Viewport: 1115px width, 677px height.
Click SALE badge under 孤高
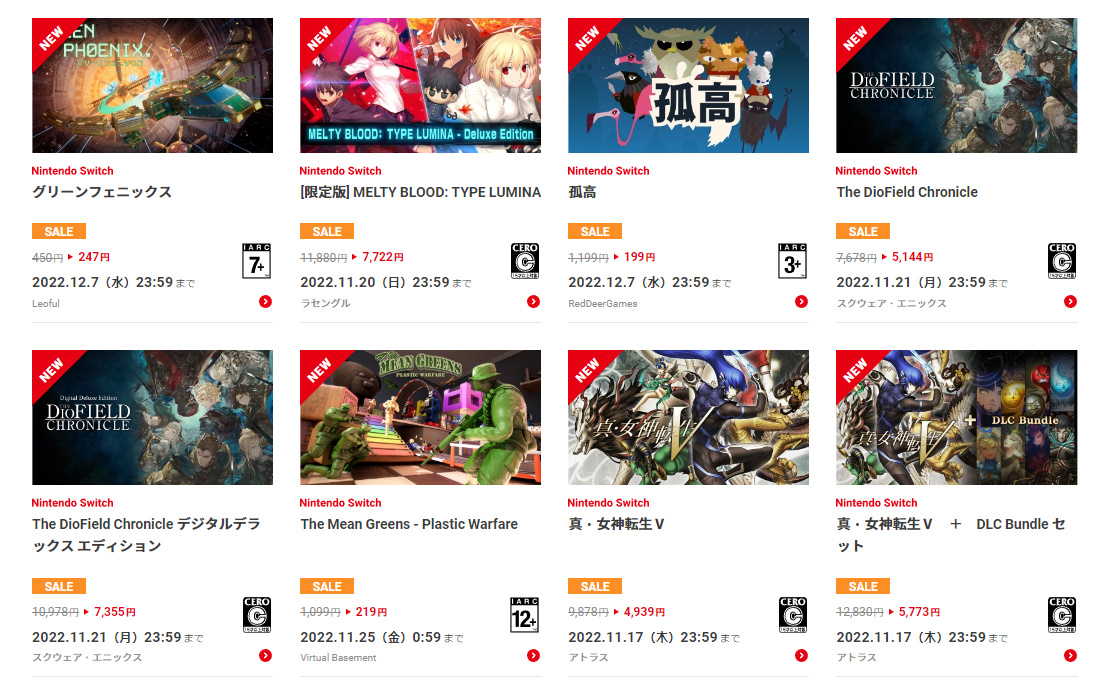594,231
